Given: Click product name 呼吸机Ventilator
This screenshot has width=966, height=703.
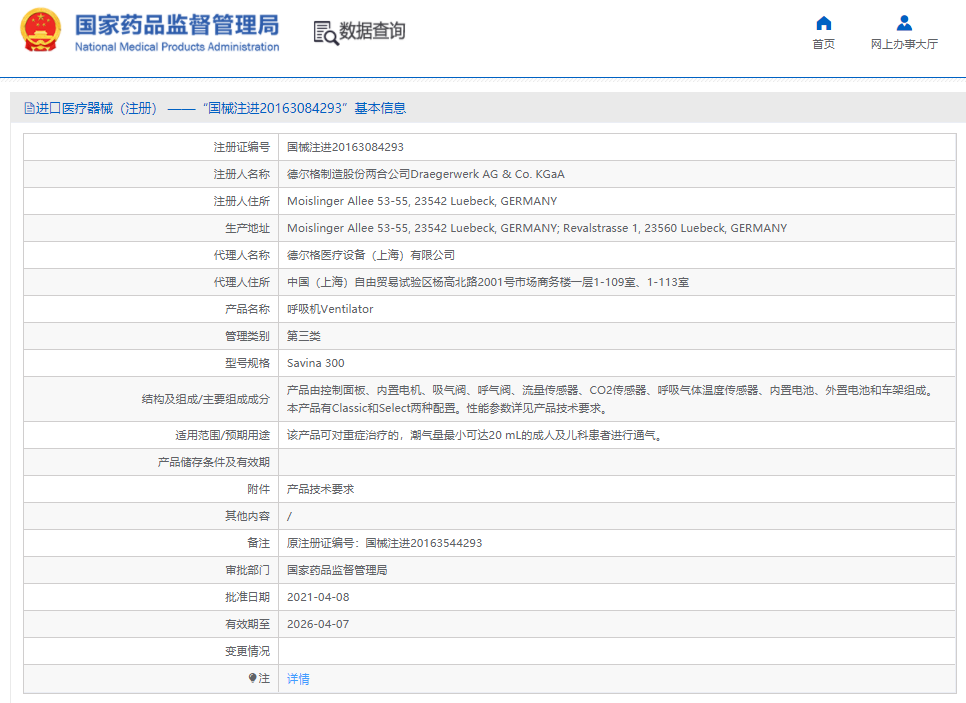Looking at the screenshot, I should point(330,309).
